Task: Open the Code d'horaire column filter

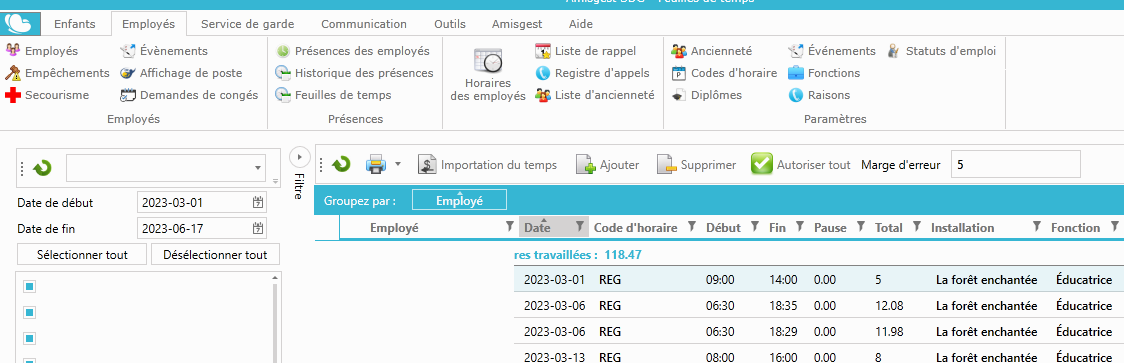Action: pyautogui.click(x=692, y=227)
